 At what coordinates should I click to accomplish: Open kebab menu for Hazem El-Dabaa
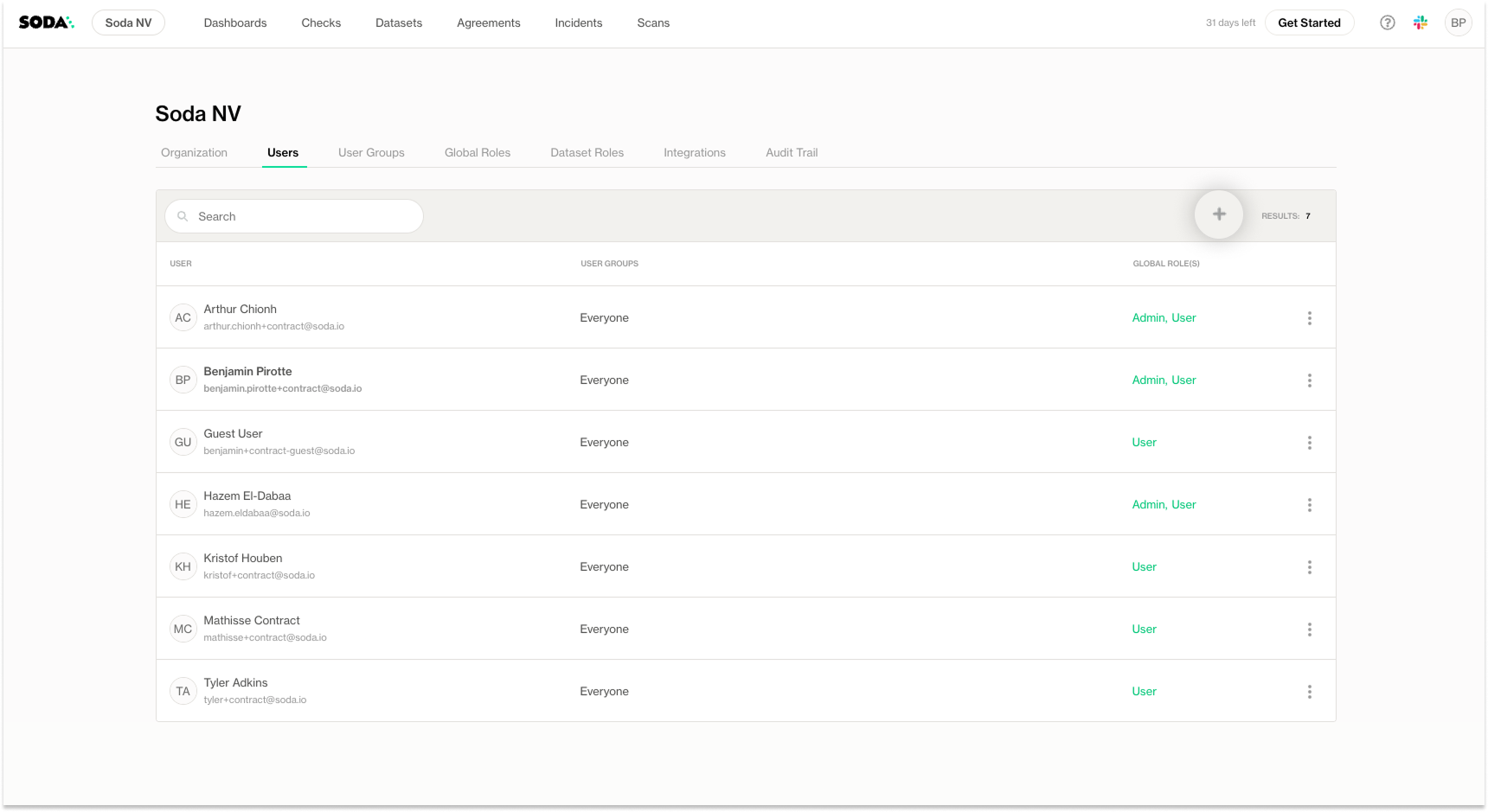1309,505
